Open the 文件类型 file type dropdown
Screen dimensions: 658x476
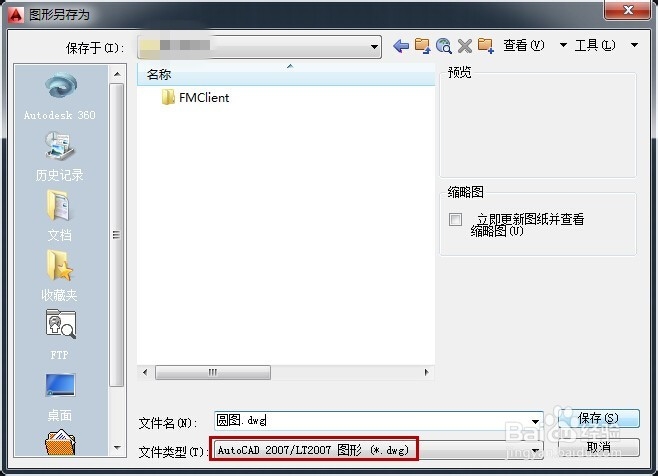[x=379, y=450]
